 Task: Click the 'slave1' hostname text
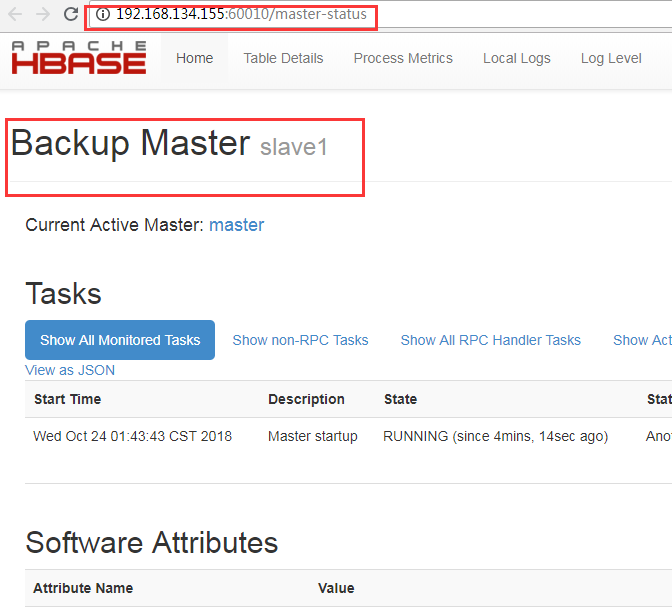294,147
